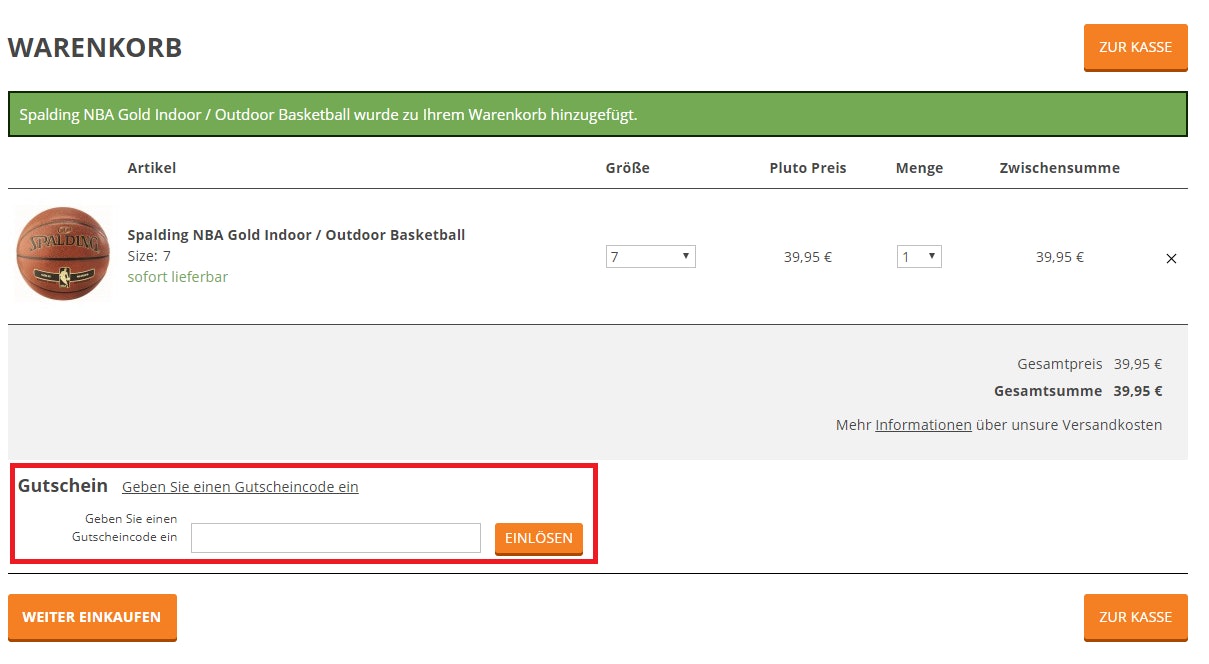Click the 'Size: 7' product detail
The image size is (1209, 664).
[149, 256]
